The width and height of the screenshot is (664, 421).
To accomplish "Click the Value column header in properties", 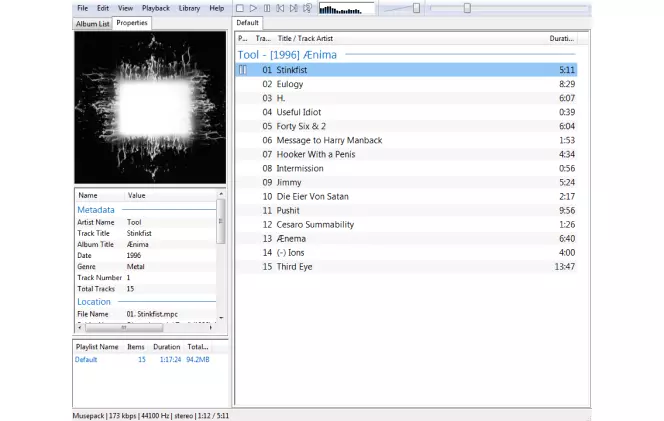I will [x=136, y=195].
